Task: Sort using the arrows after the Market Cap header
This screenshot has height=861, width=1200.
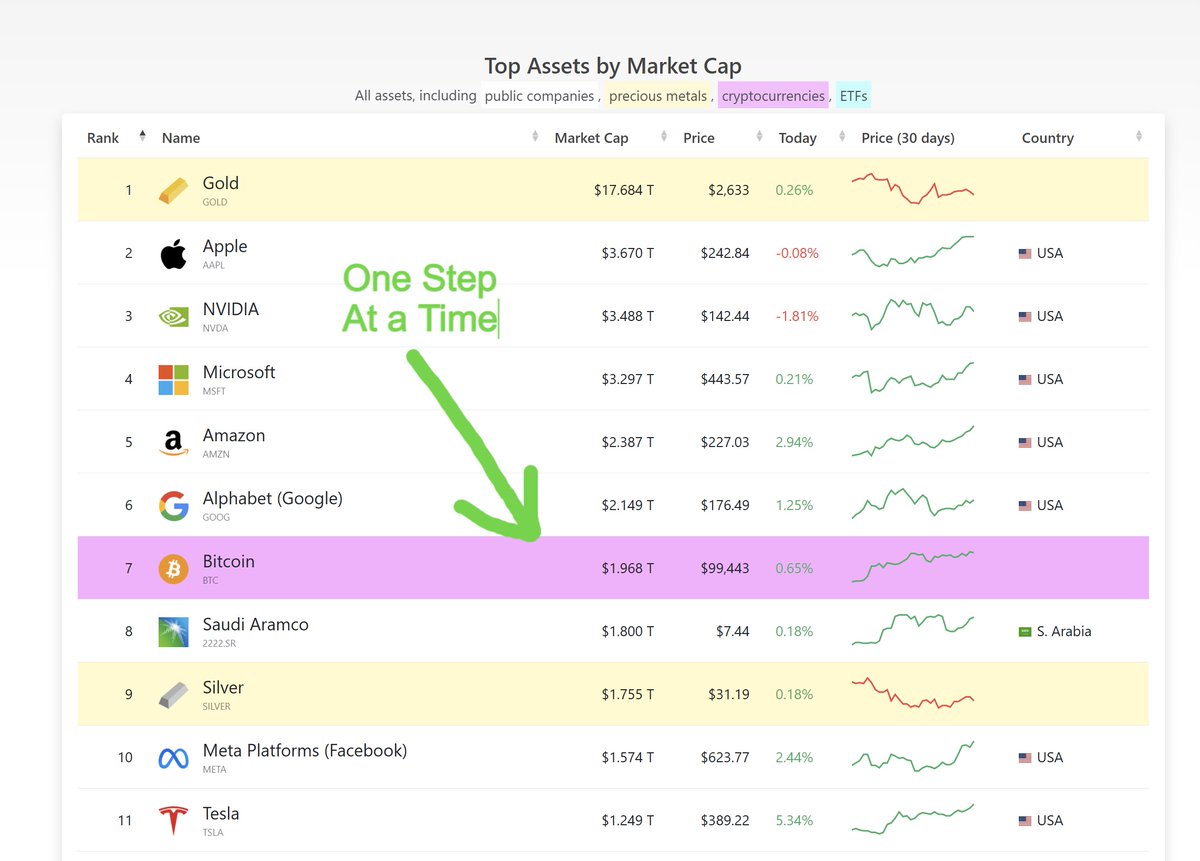Action: coord(663,137)
